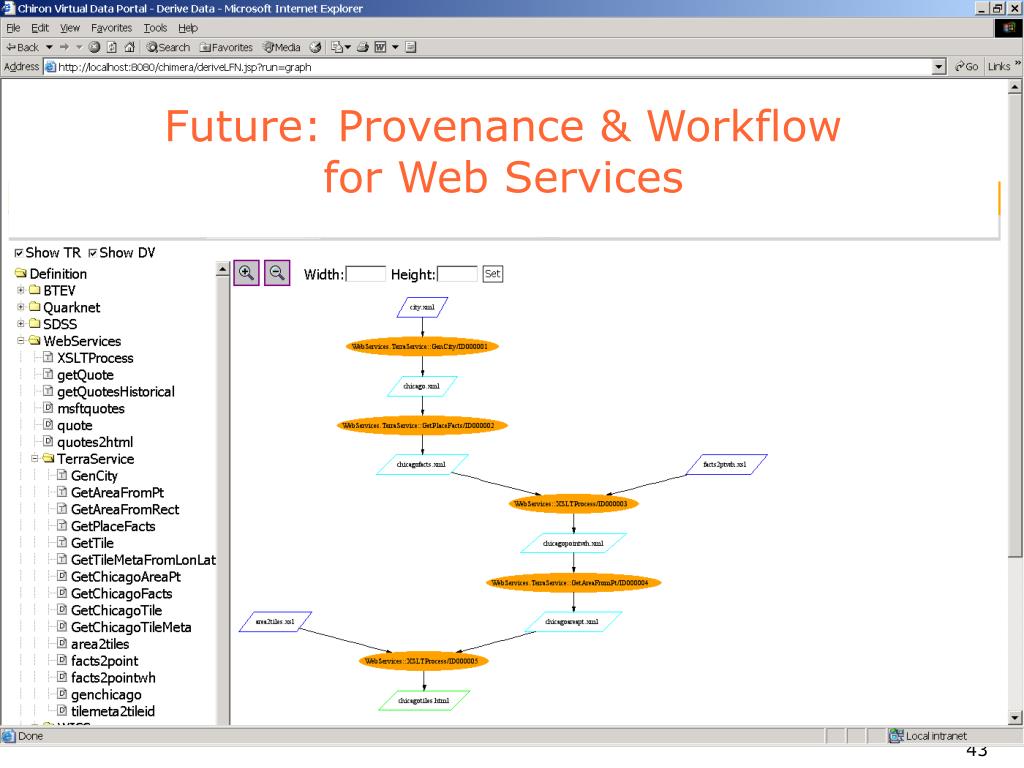
Task: Open the Tools menu
Action: pyautogui.click(x=155, y=28)
